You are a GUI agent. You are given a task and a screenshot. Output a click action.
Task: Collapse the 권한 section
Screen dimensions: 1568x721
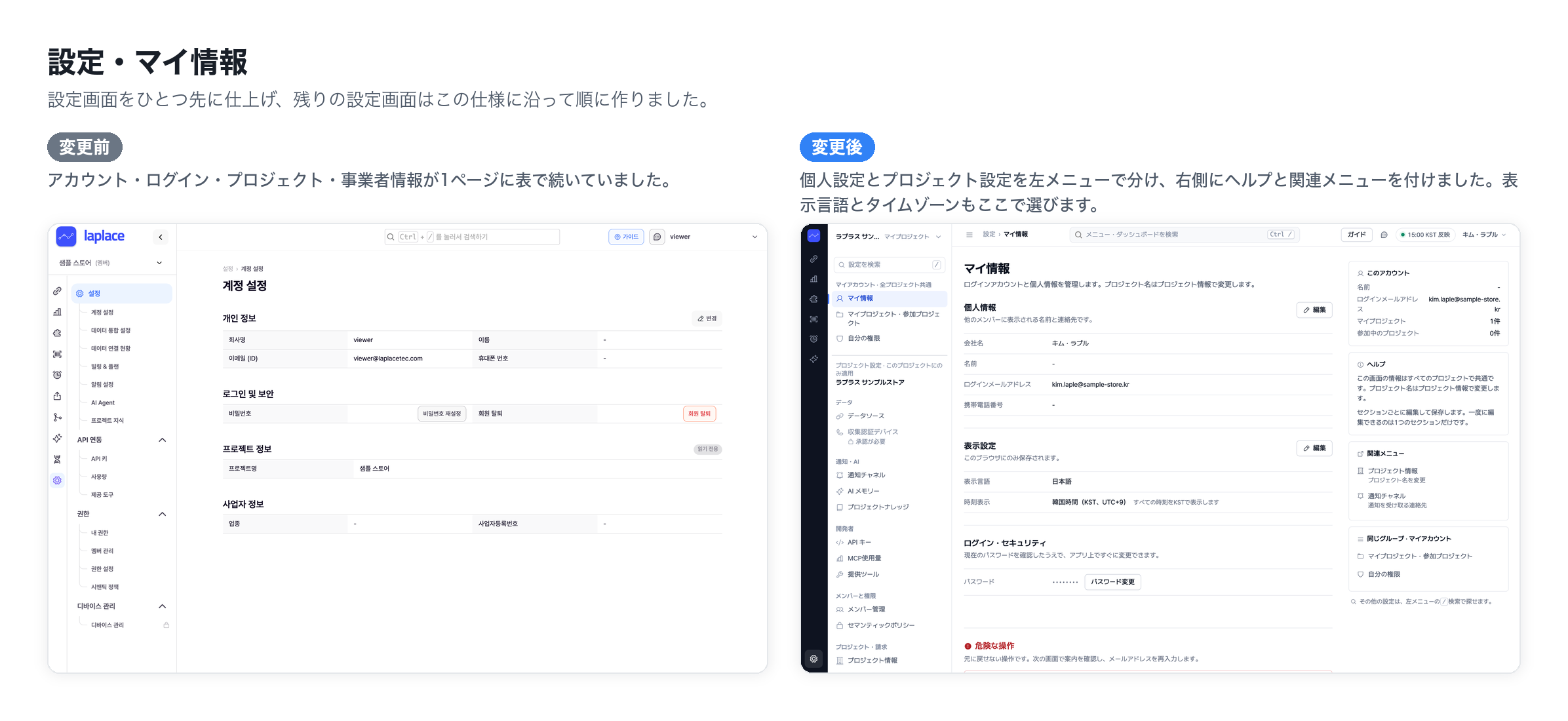pyautogui.click(x=163, y=514)
